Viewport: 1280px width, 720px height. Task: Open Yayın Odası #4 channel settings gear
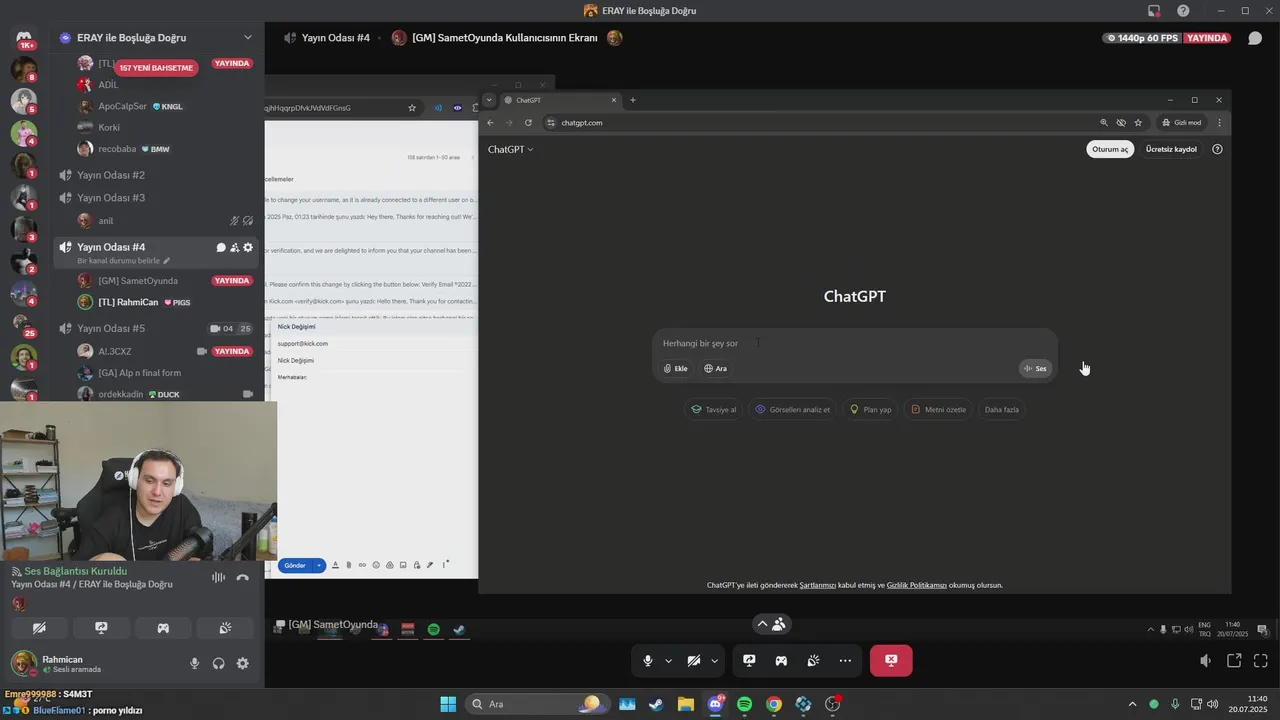(248, 247)
